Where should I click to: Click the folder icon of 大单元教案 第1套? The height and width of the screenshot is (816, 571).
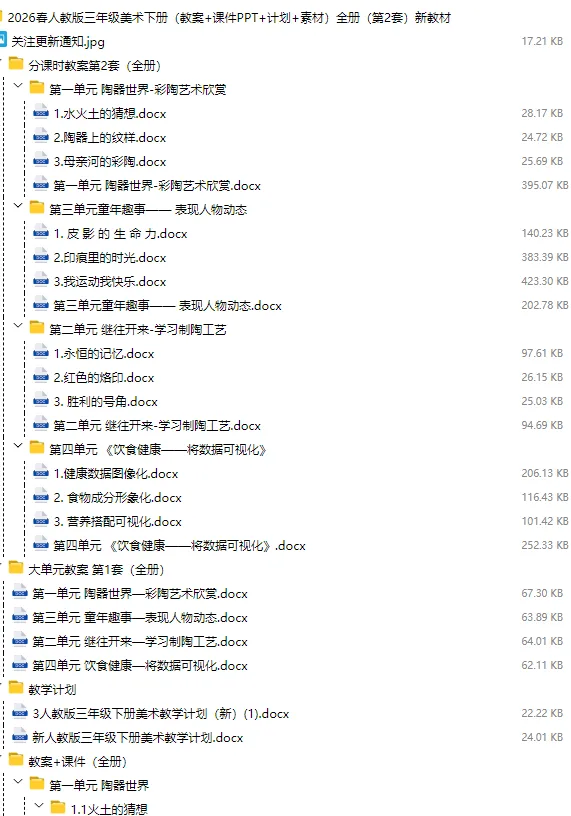pos(16,568)
